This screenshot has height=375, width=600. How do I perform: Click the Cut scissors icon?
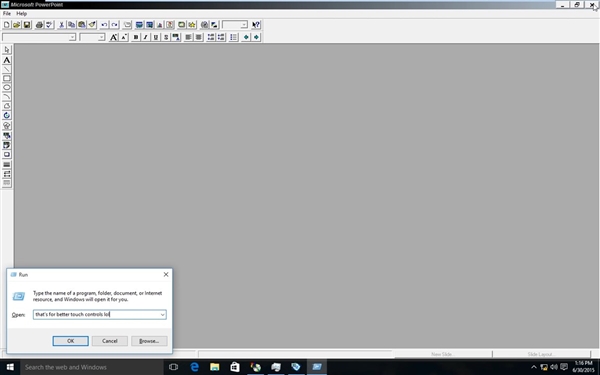61,25
